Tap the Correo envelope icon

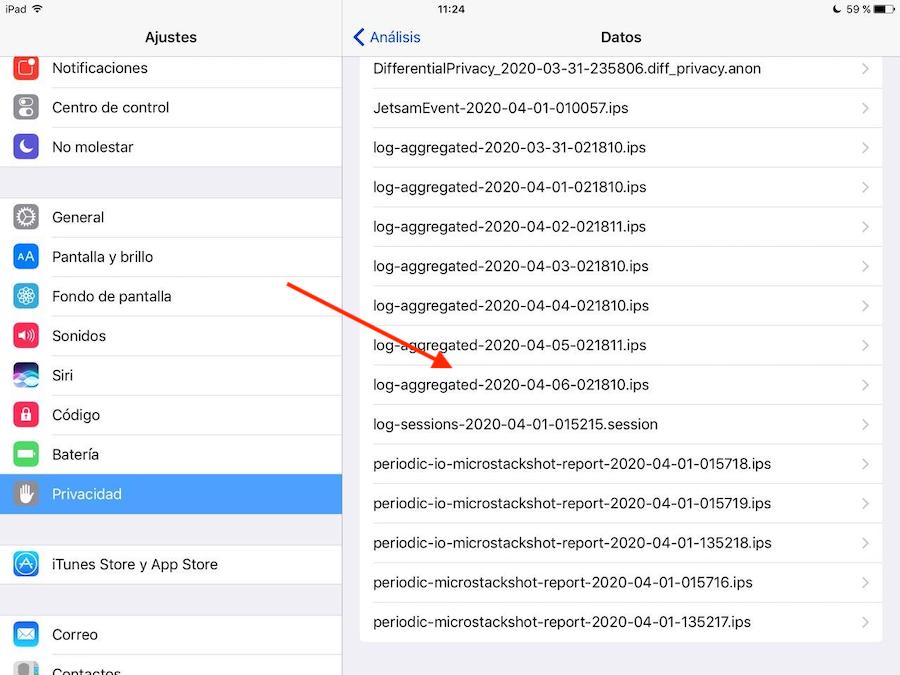(26, 634)
